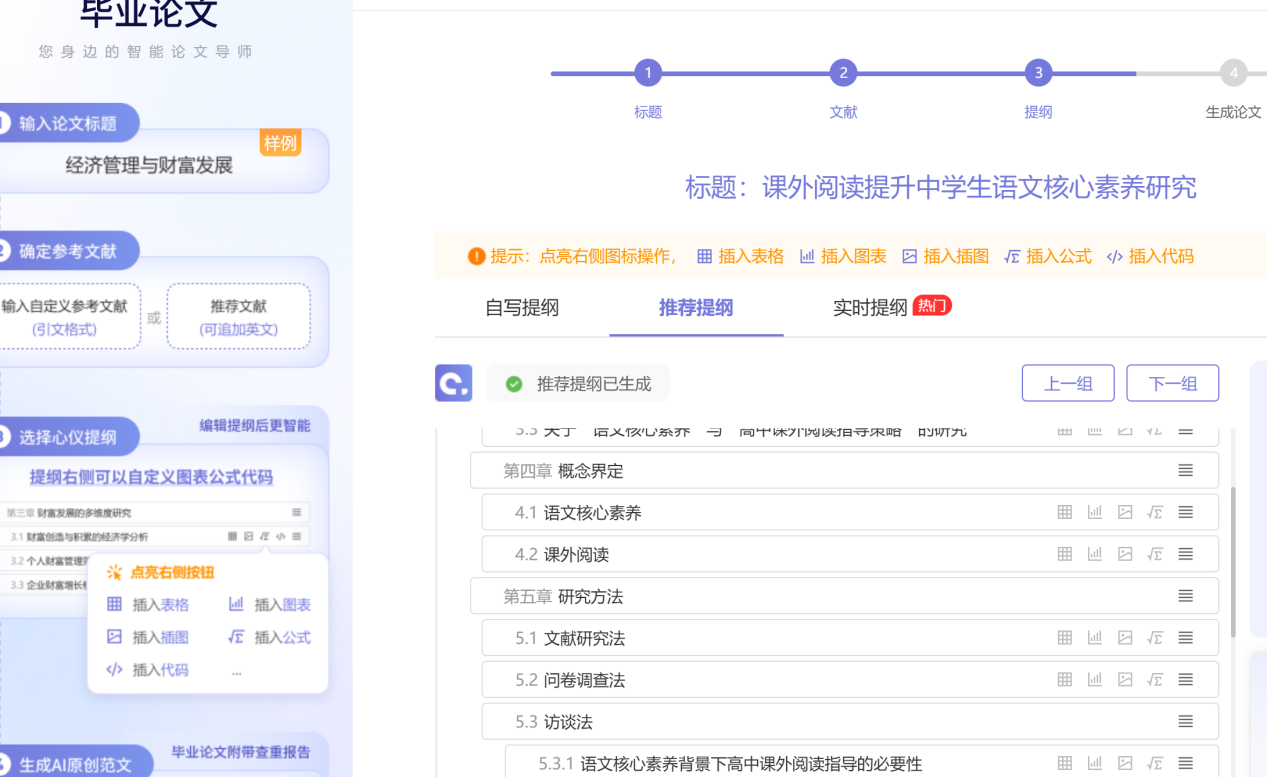Select the 插入代码 icon in the tooltip popup
The height and width of the screenshot is (777, 1267).
coord(115,670)
